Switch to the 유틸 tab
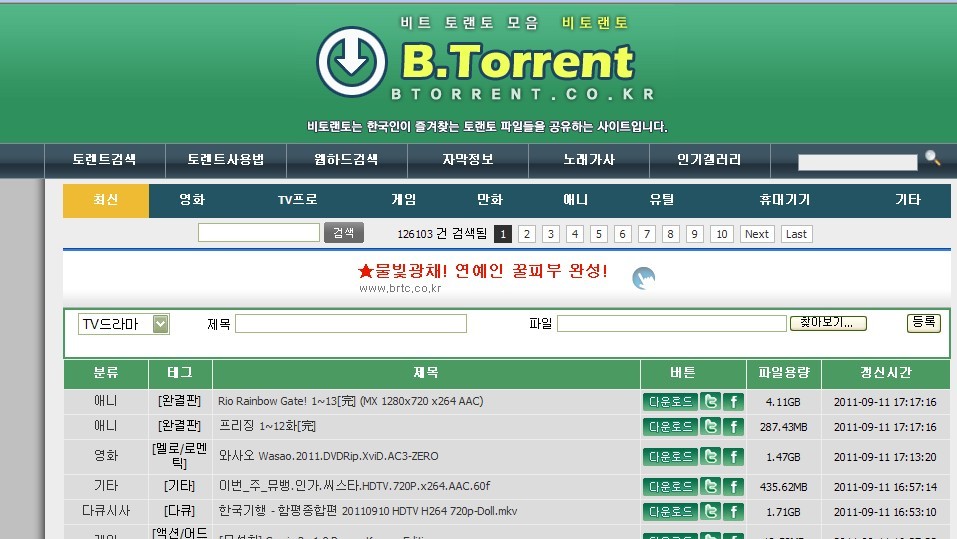 click(x=662, y=200)
